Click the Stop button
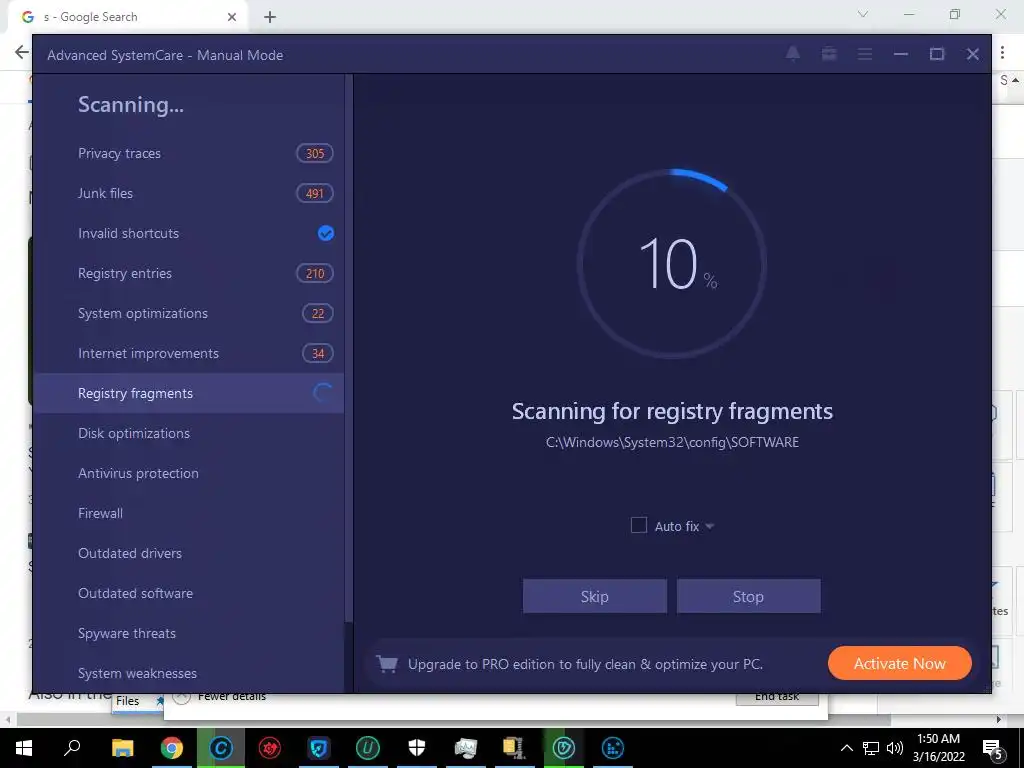1024x768 pixels. click(x=748, y=596)
